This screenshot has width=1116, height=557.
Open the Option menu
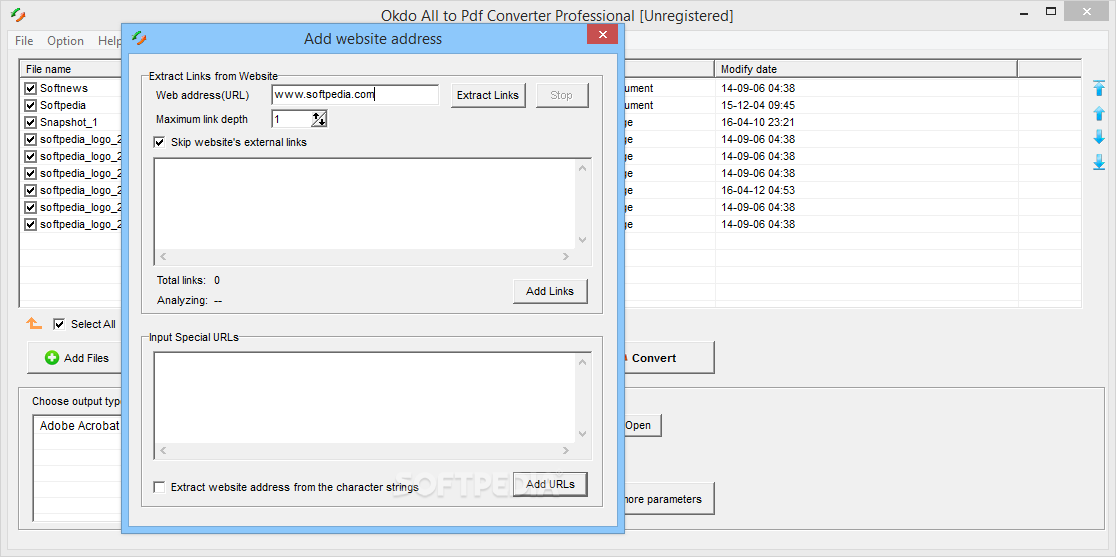pos(65,41)
